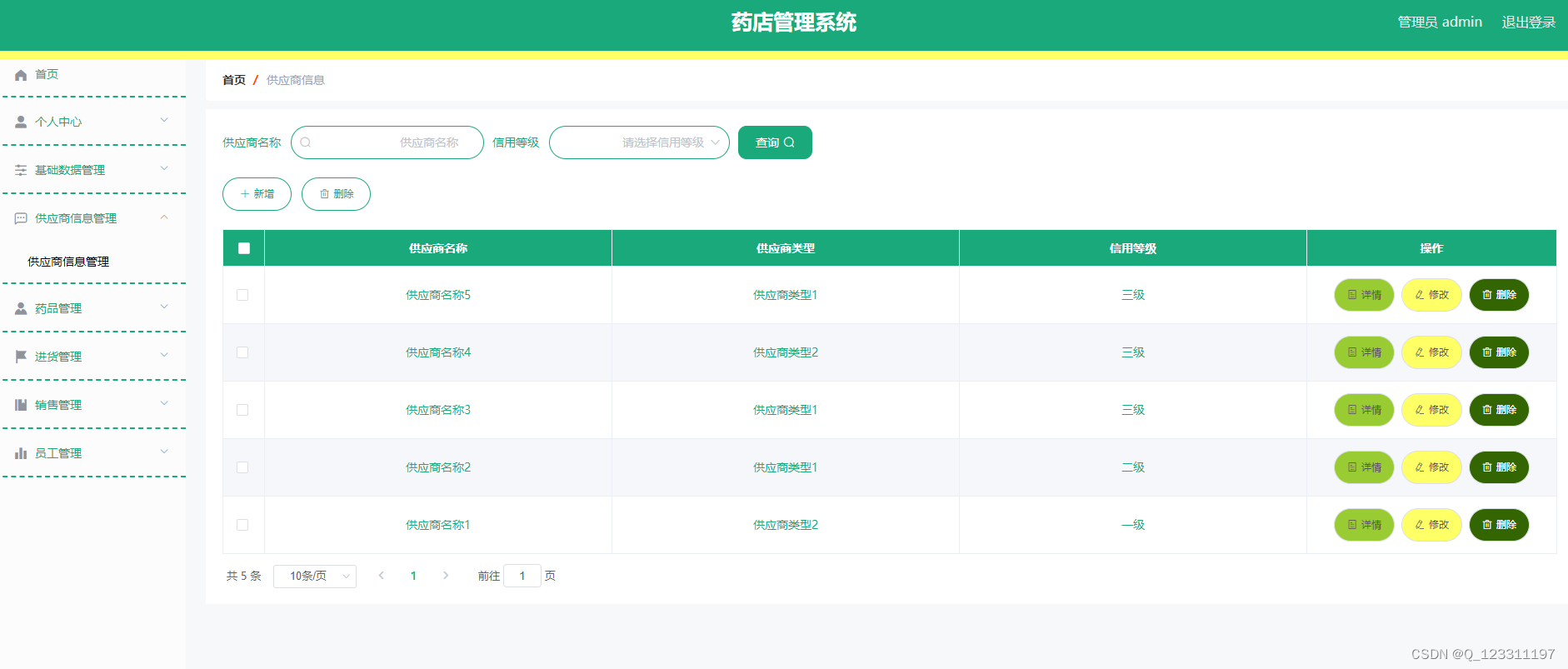Image resolution: width=1568 pixels, height=669 pixels.
Task: Click the trash icon on batch 删除 button
Action: tap(324, 194)
